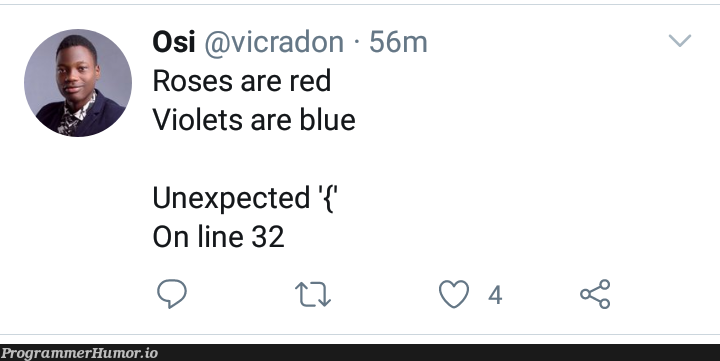Retweet the post using the retweet icon

[313, 294]
